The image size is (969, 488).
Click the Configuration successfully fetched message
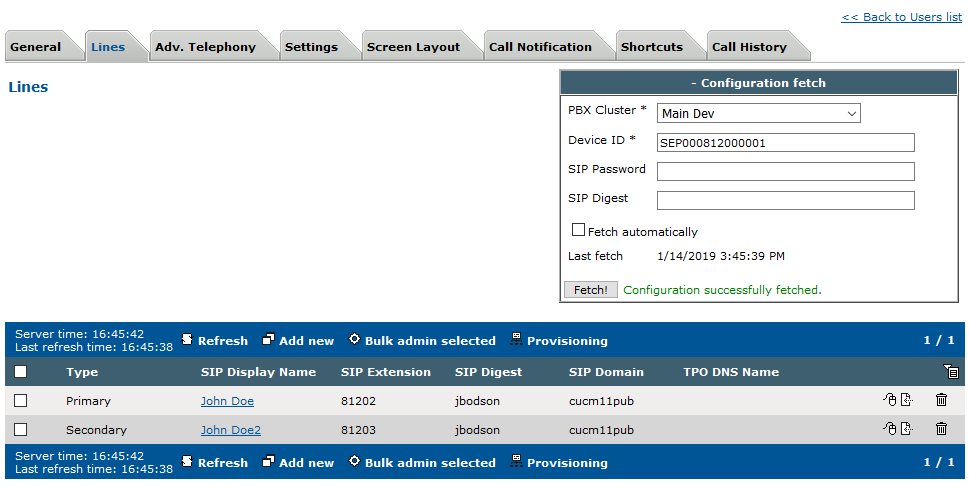(722, 290)
